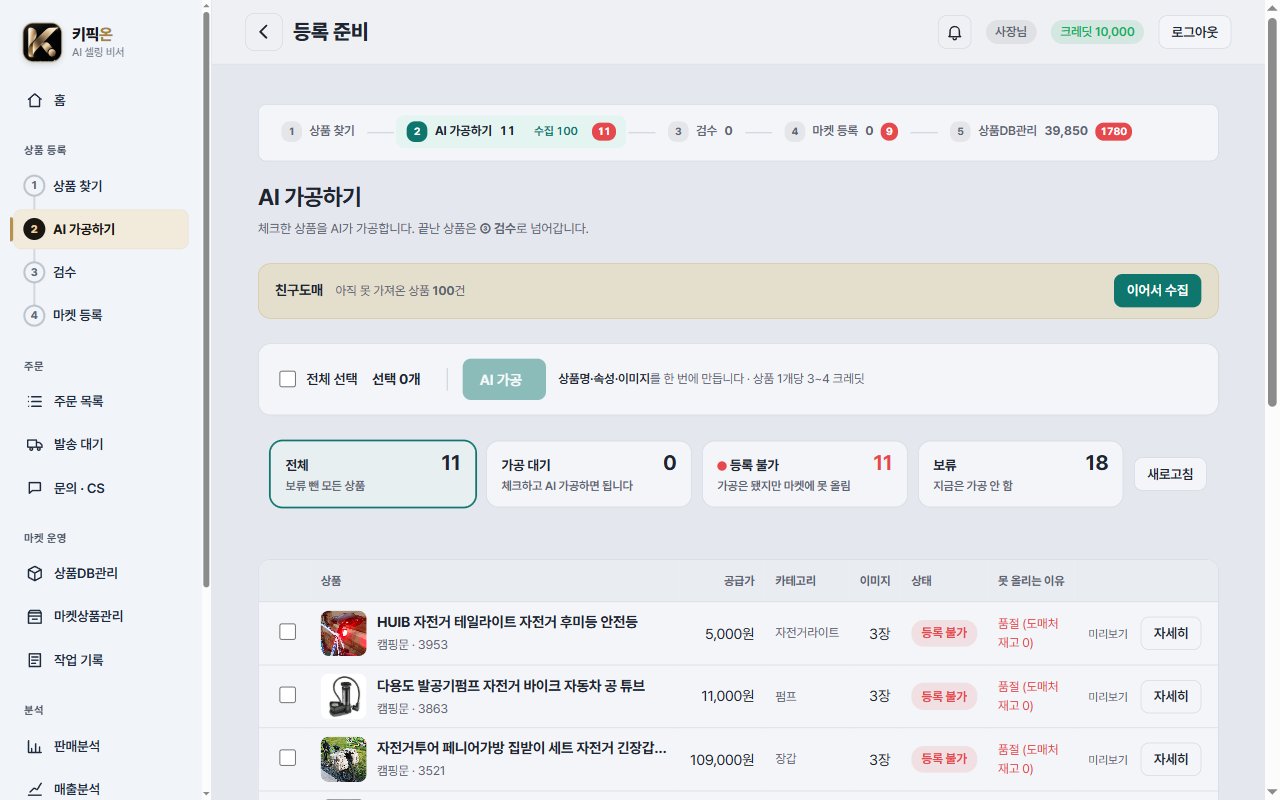This screenshot has height=800, width=1280.
Task: Select the 전체 11 filter card
Action: click(x=373, y=474)
